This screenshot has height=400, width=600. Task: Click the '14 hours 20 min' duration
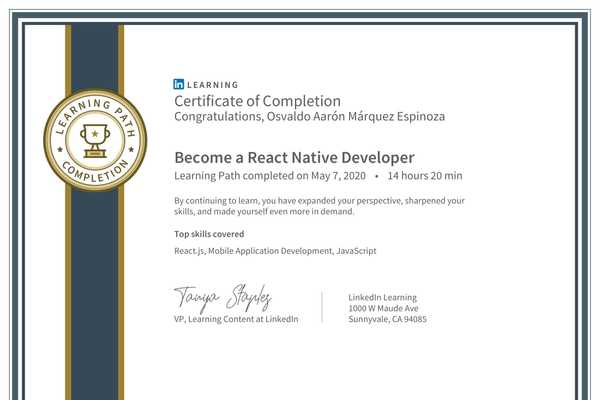[x=425, y=176]
